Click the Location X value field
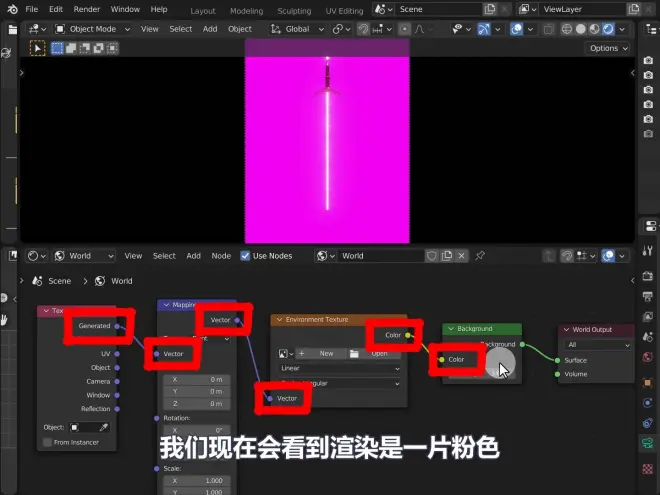 [x=197, y=380]
